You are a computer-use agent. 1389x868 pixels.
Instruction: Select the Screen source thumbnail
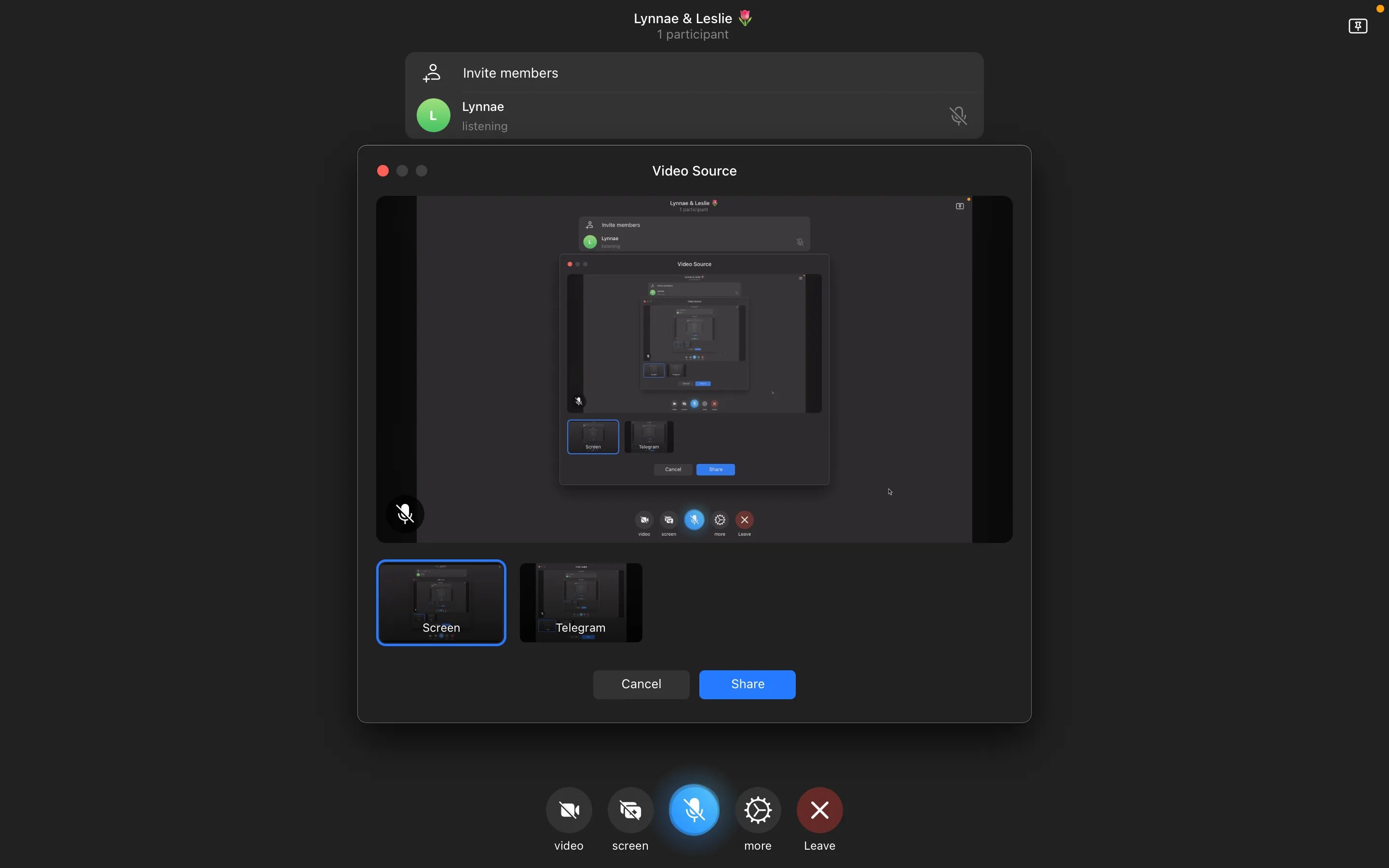(441, 602)
